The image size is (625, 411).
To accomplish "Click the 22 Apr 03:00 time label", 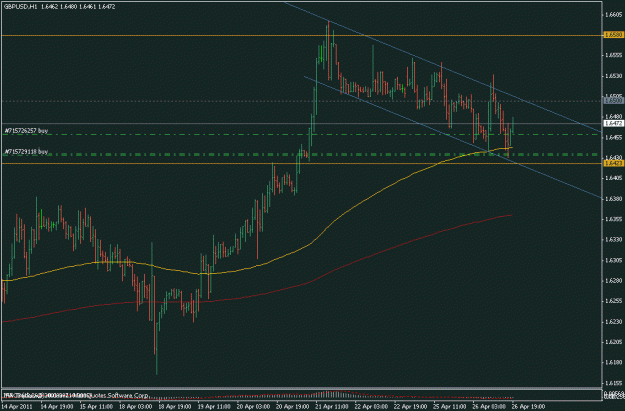I will (371, 407).
